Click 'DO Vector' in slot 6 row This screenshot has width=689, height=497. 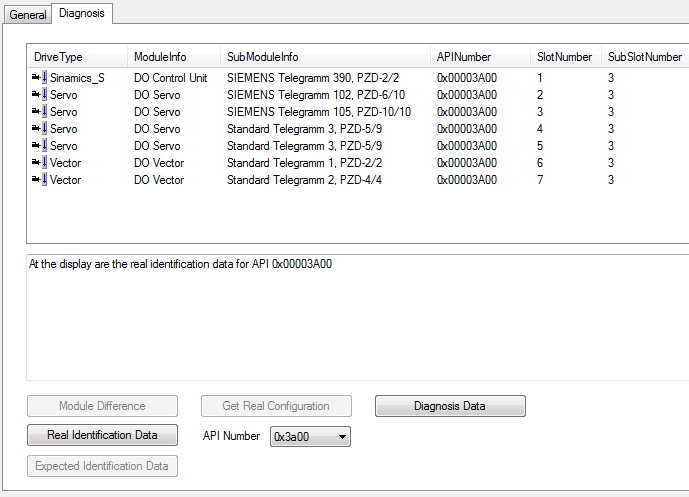tap(159, 163)
